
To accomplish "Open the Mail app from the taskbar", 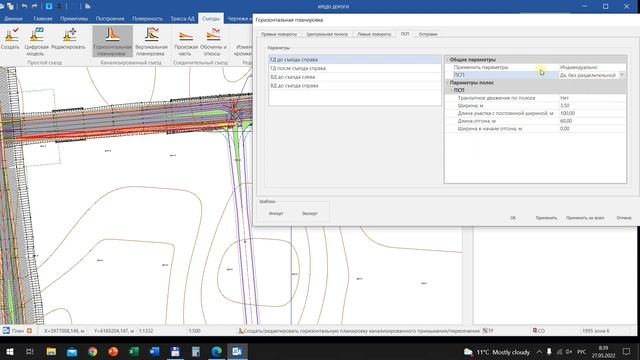I will [72, 351].
